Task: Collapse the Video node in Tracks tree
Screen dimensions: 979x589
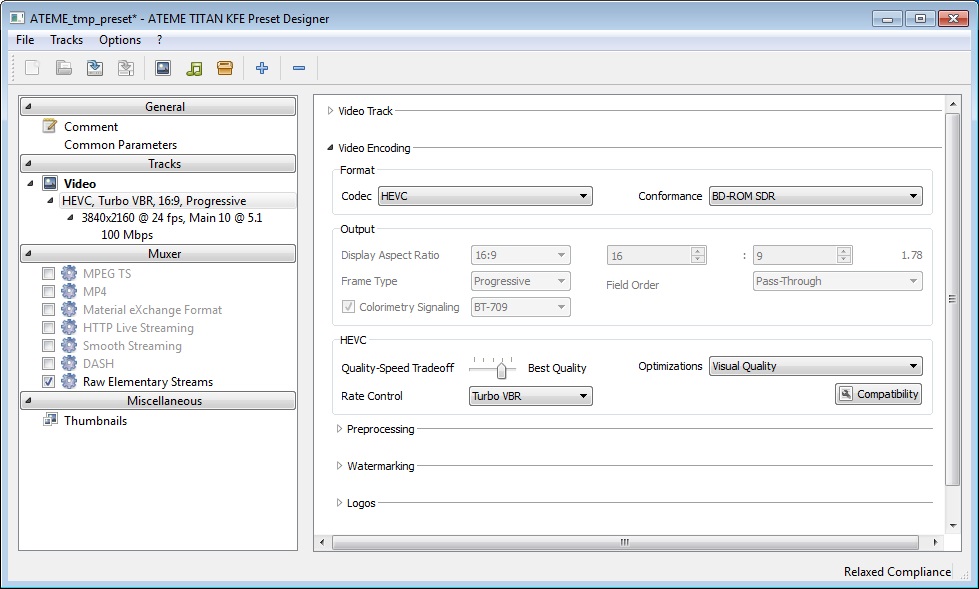Action: tap(30, 183)
